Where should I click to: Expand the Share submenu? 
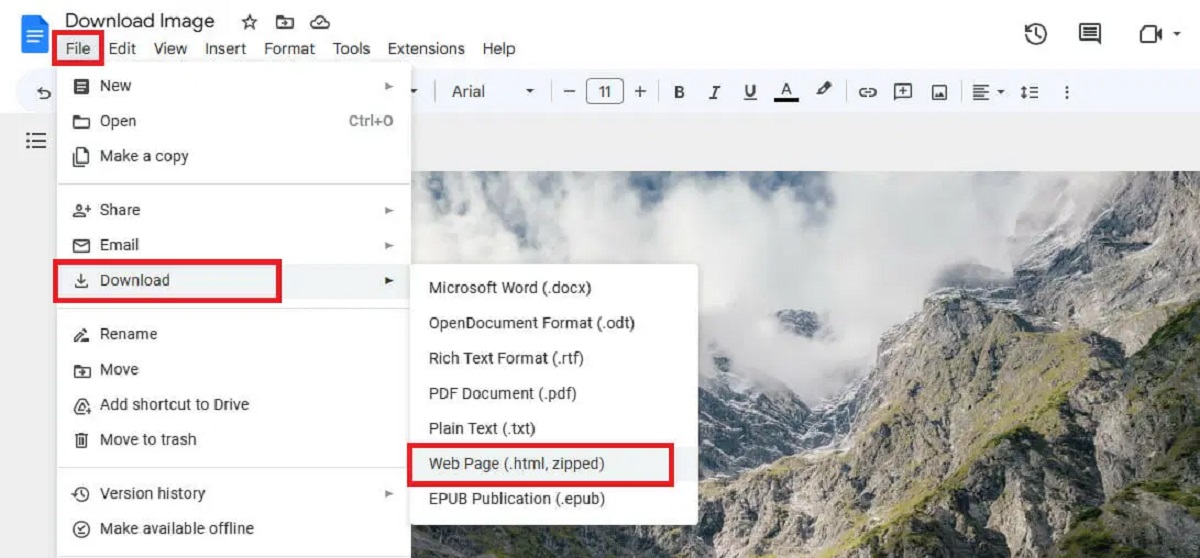[x=234, y=210]
